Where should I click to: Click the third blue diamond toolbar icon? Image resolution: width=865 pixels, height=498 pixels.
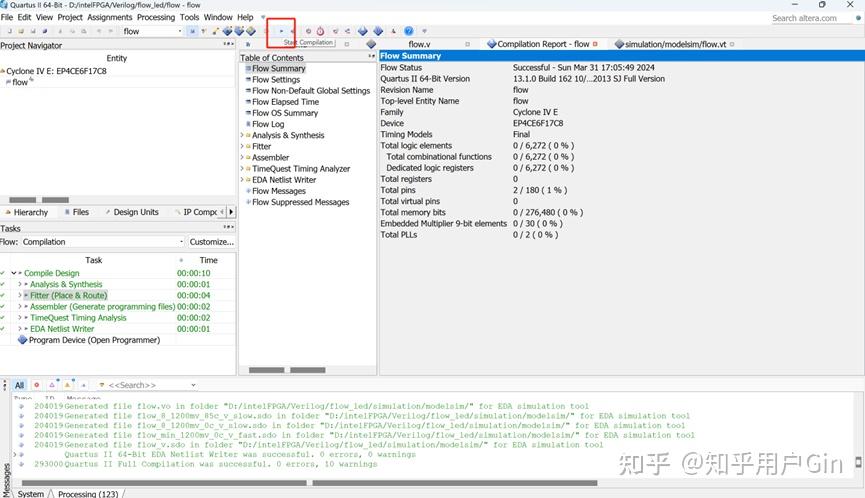[251, 31]
